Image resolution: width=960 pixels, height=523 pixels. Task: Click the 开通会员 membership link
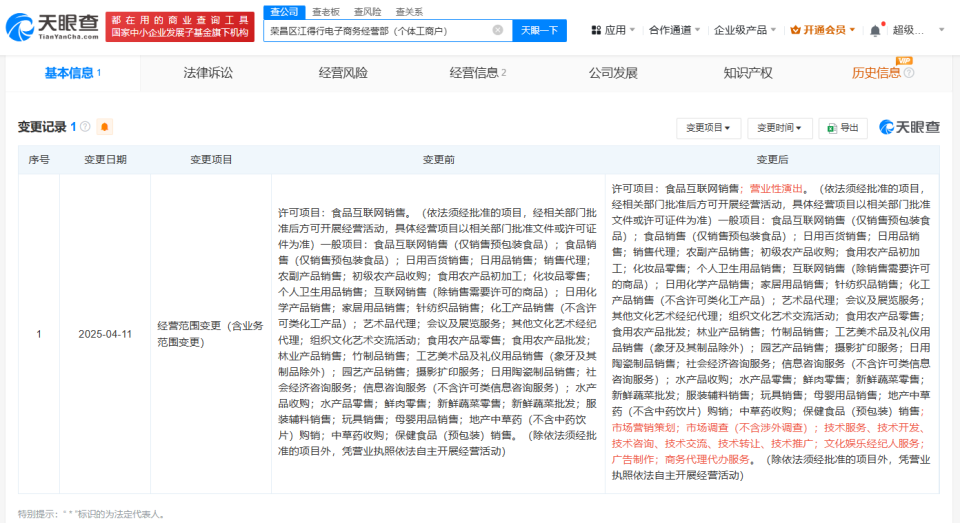pyautogui.click(x=824, y=30)
